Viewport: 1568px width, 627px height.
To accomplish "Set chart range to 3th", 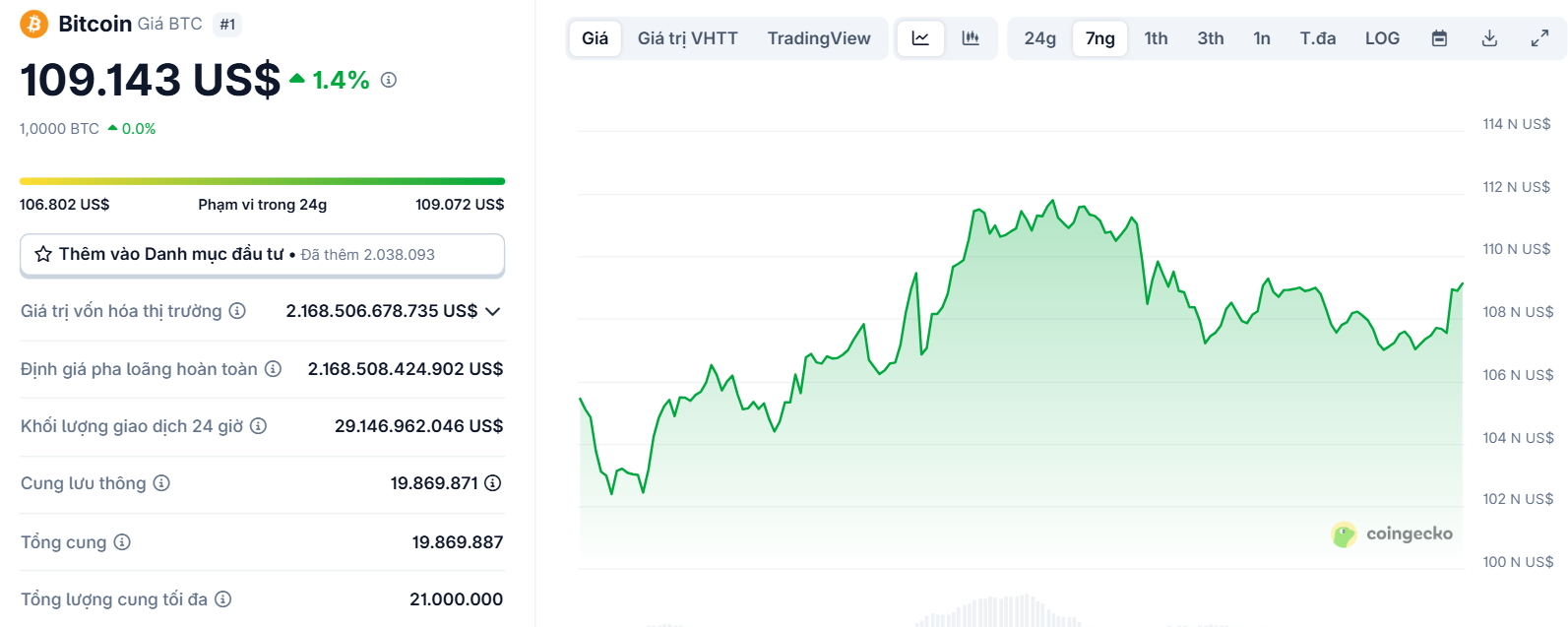I will click(1211, 38).
